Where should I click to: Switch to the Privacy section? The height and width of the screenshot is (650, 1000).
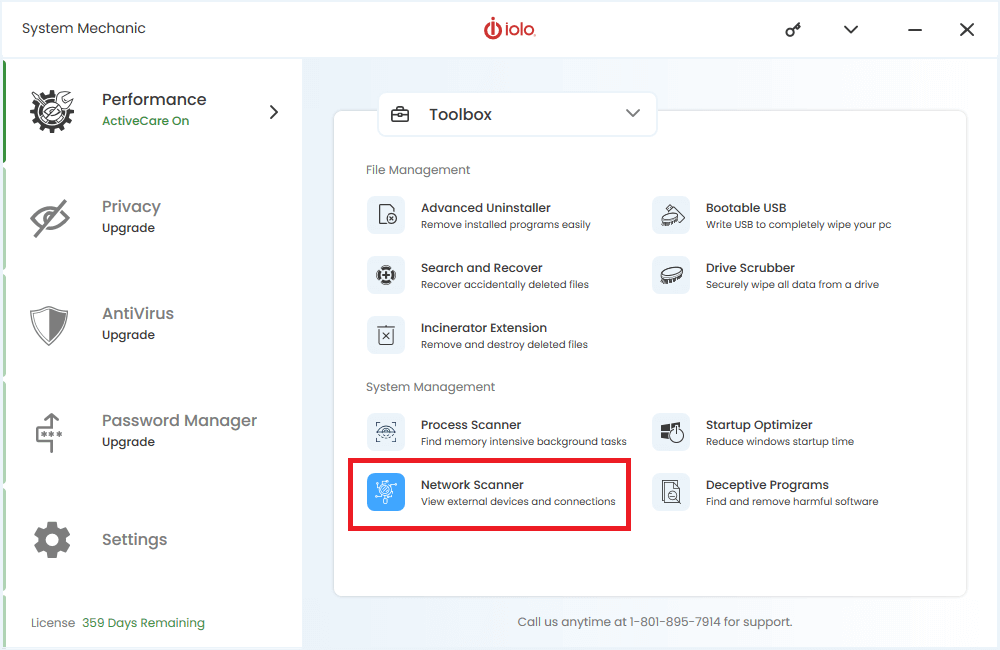pyautogui.click(x=130, y=216)
